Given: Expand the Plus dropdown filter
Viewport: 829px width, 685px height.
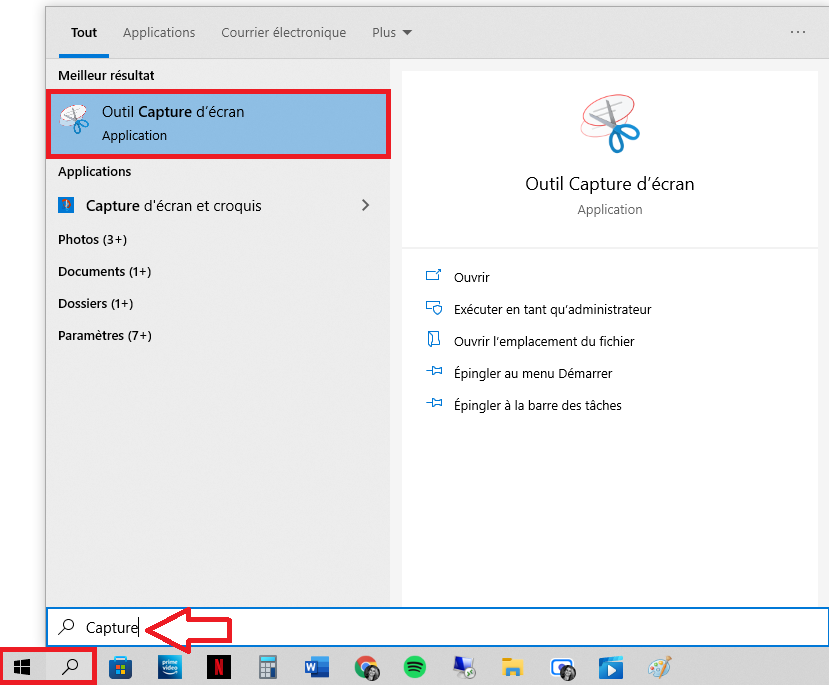Looking at the screenshot, I should 391,32.
